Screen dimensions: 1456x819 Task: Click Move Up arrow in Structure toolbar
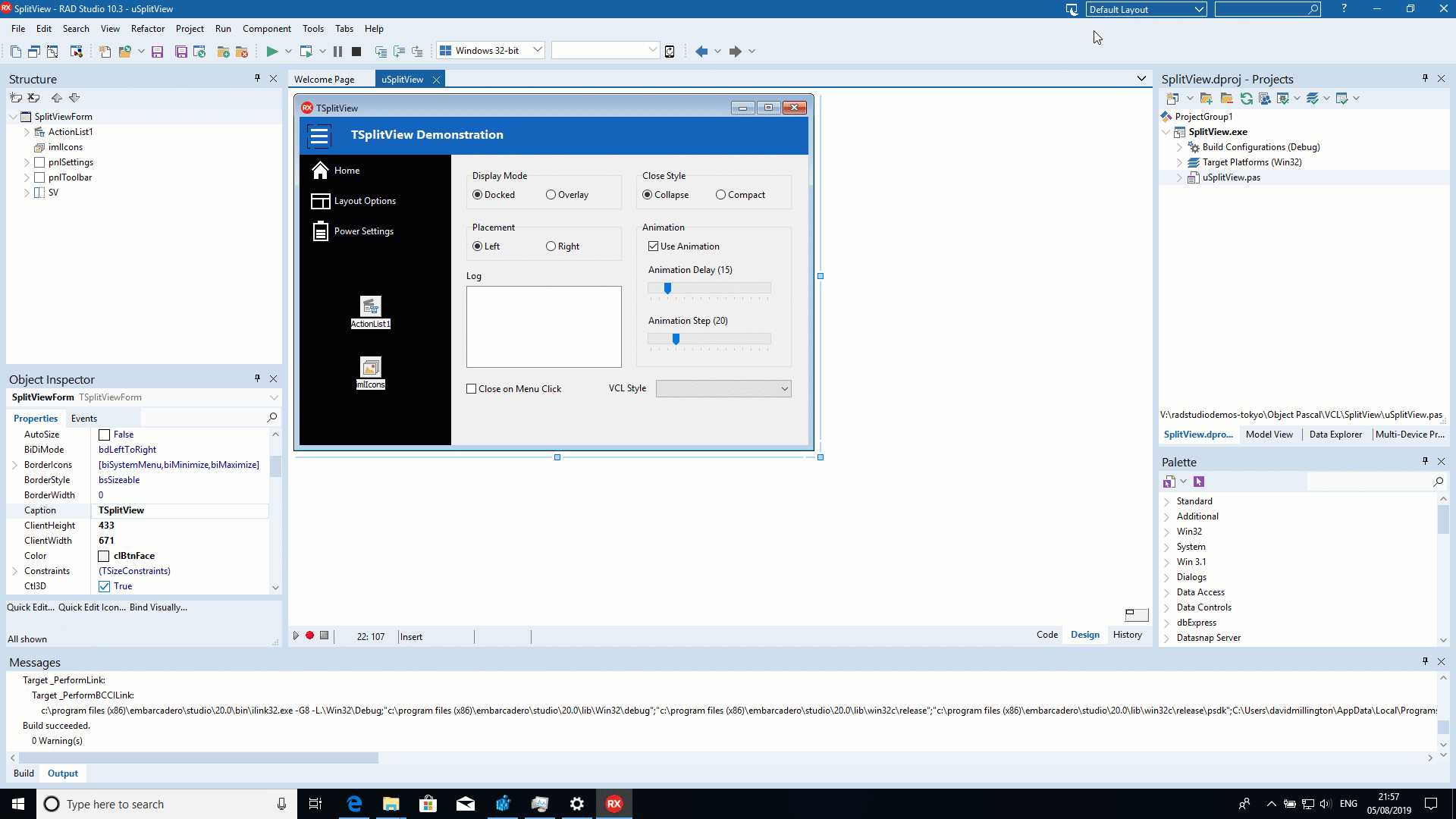(x=56, y=98)
